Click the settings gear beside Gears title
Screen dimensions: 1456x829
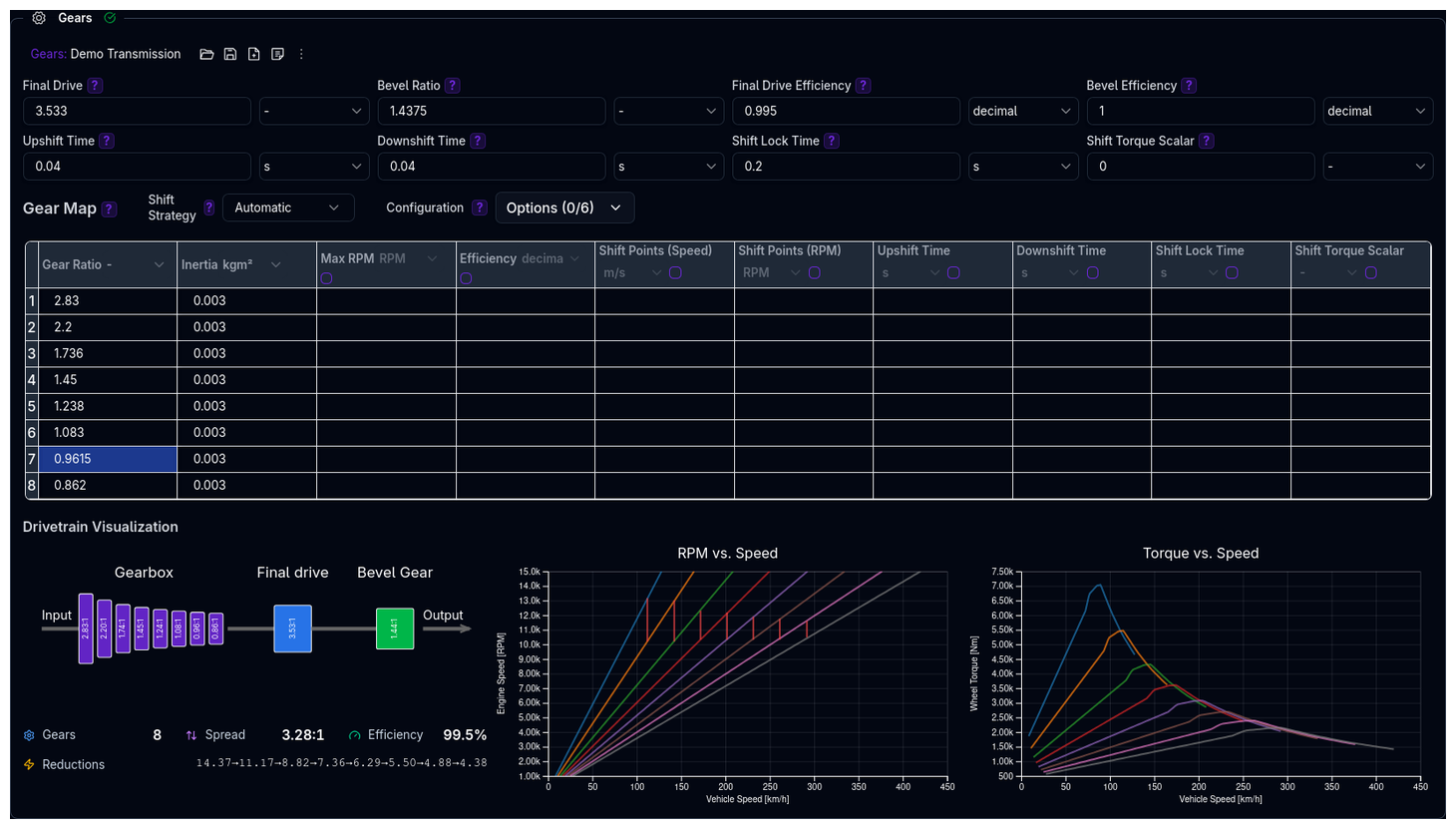coord(38,17)
